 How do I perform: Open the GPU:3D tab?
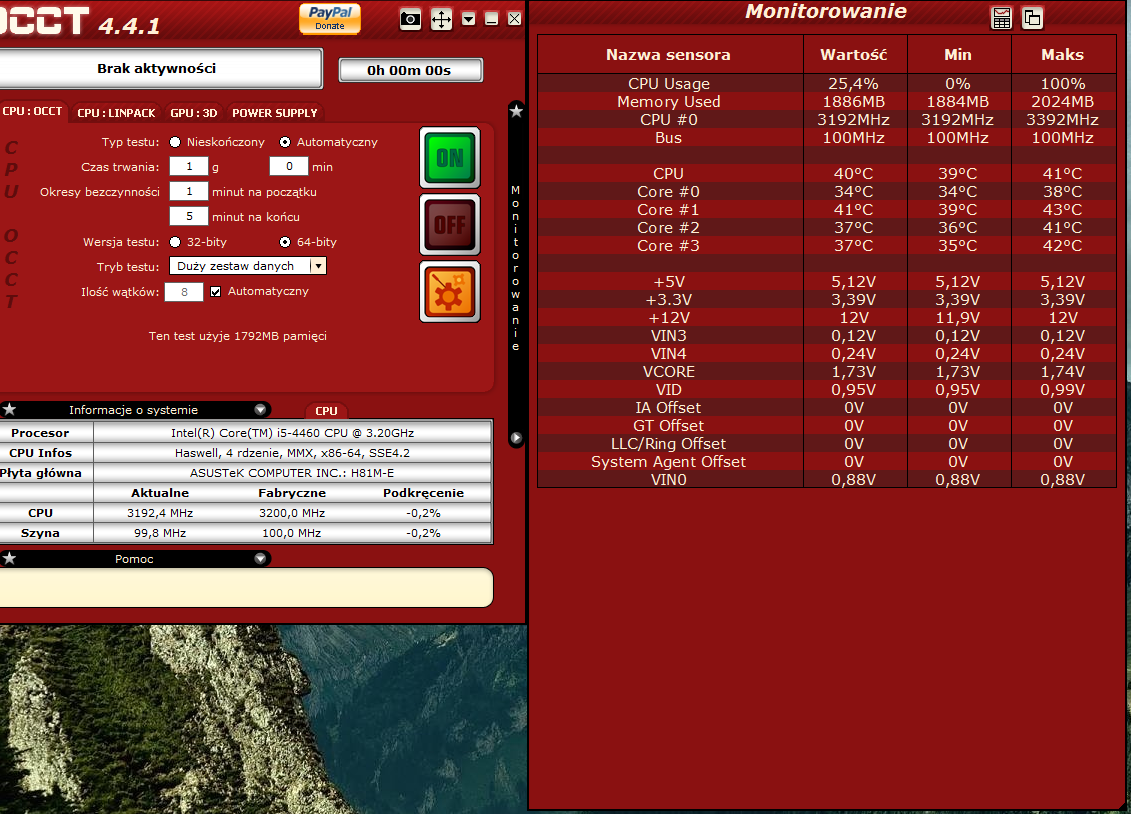pyautogui.click(x=193, y=113)
